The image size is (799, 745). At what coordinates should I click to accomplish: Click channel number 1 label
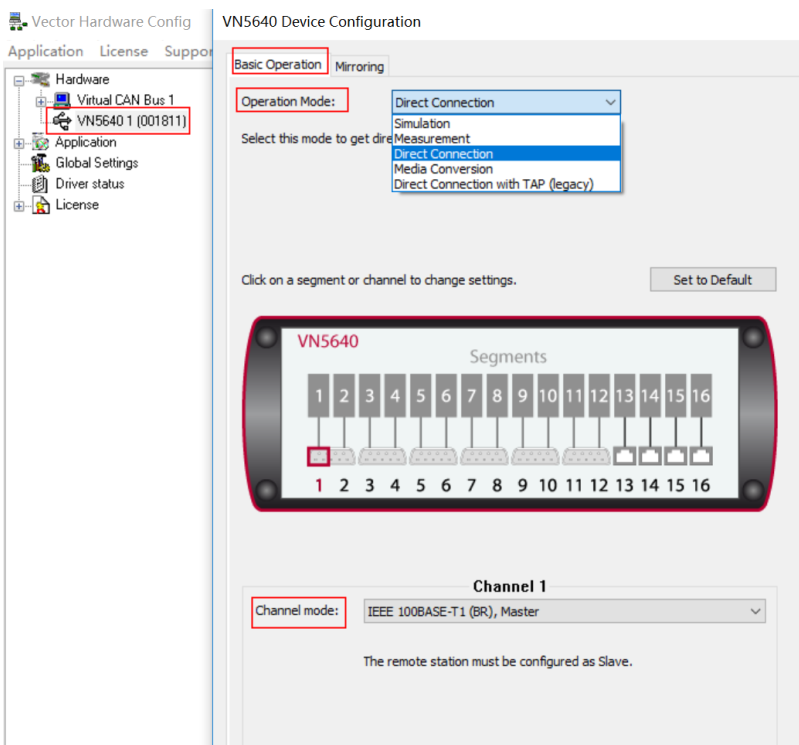pos(319,486)
